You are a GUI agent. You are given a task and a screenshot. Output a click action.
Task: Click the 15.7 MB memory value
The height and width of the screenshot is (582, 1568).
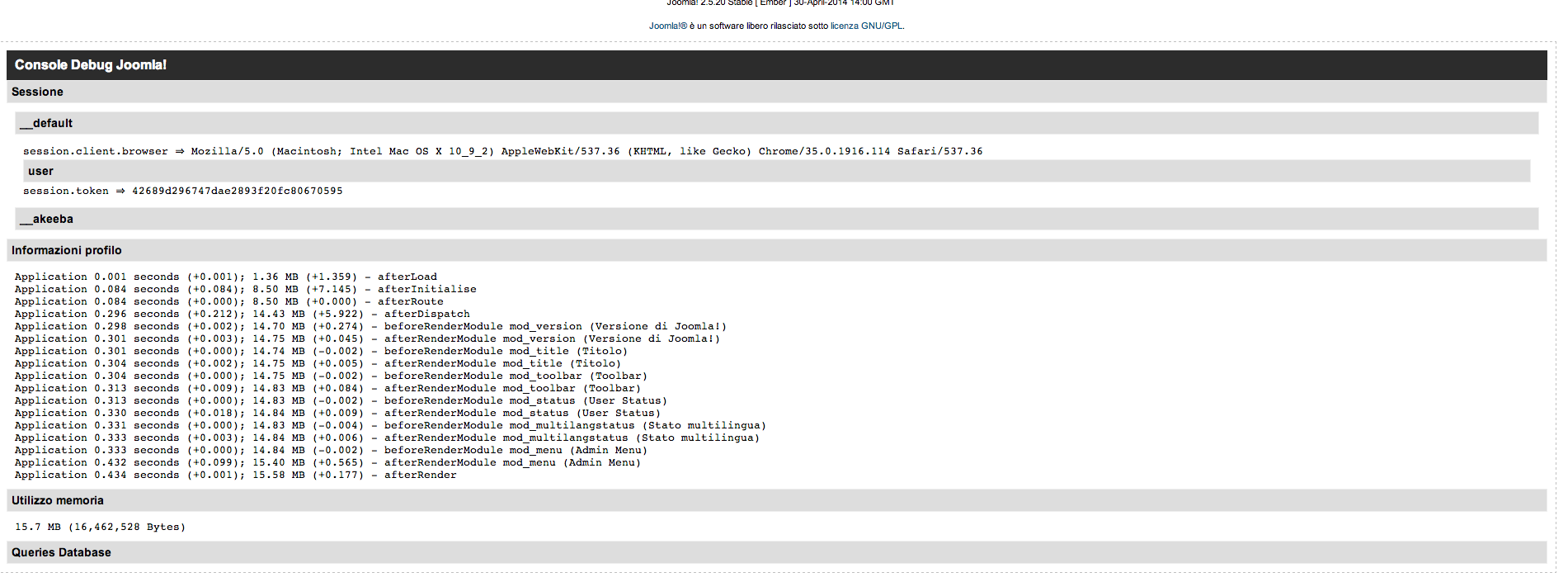click(100, 527)
